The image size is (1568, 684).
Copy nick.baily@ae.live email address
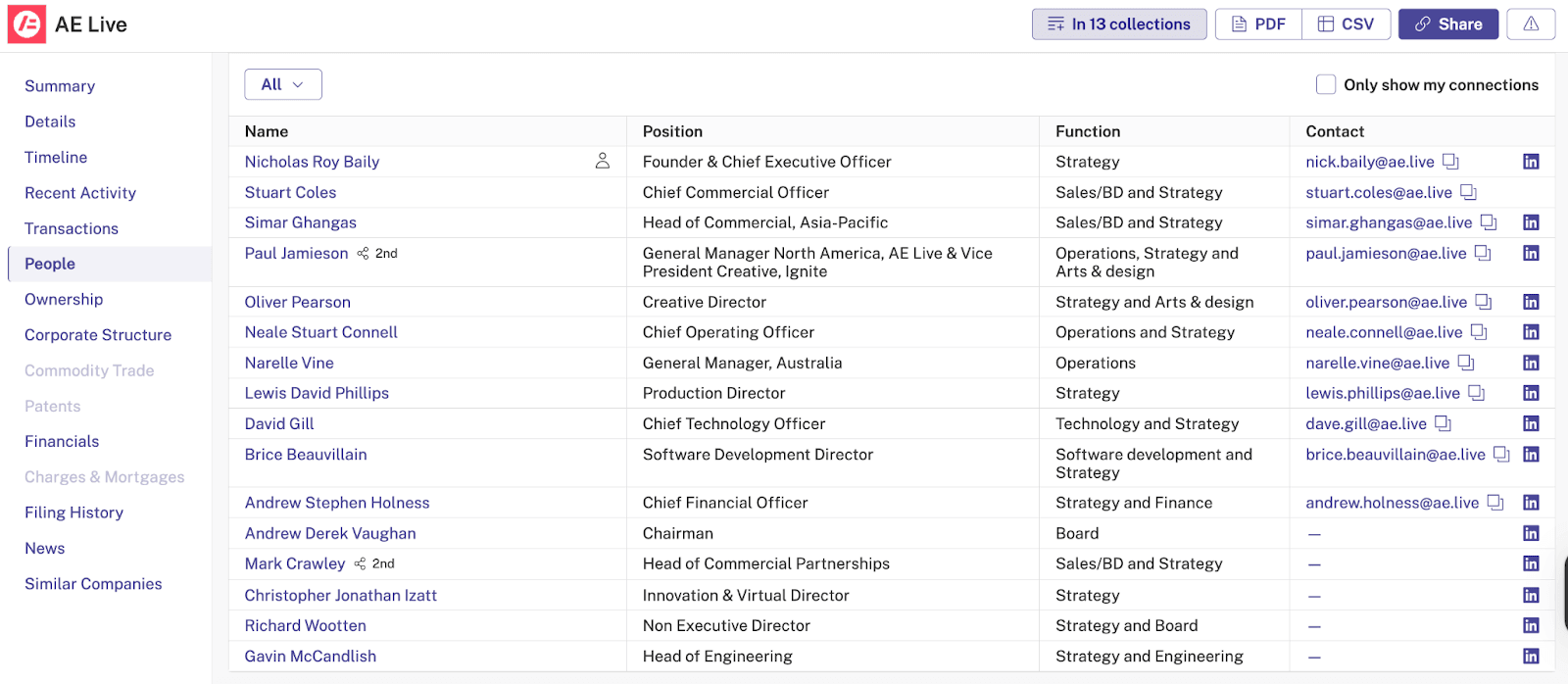tap(1450, 162)
